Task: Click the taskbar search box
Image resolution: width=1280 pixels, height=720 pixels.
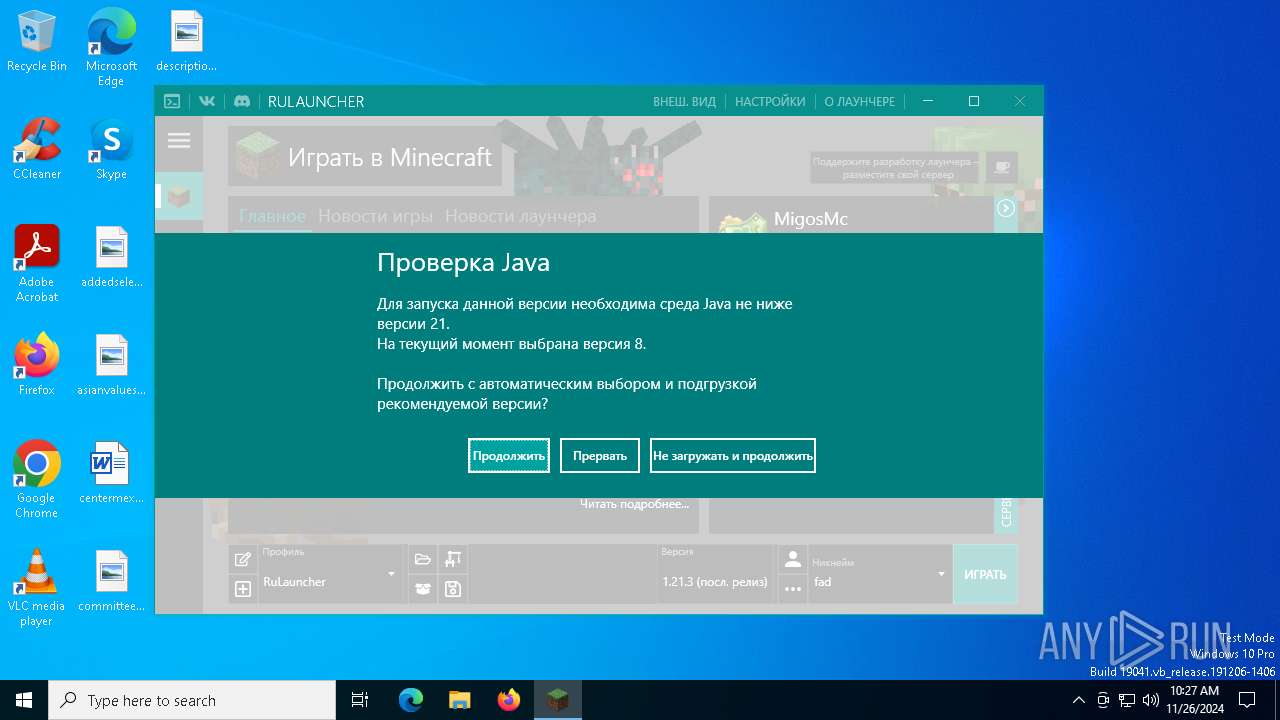Action: pyautogui.click(x=192, y=700)
